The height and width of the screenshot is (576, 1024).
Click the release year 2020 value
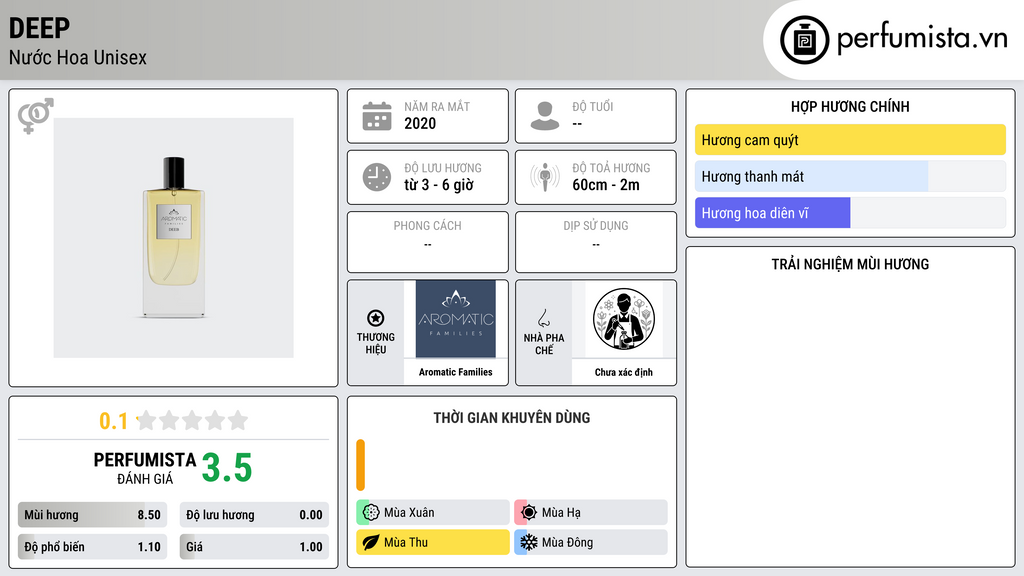tap(420, 123)
